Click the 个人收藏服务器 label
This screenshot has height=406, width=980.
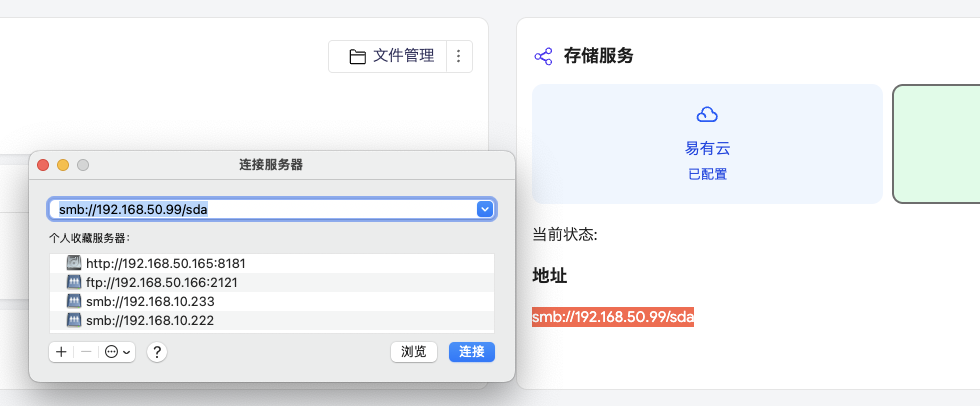click(x=90, y=238)
